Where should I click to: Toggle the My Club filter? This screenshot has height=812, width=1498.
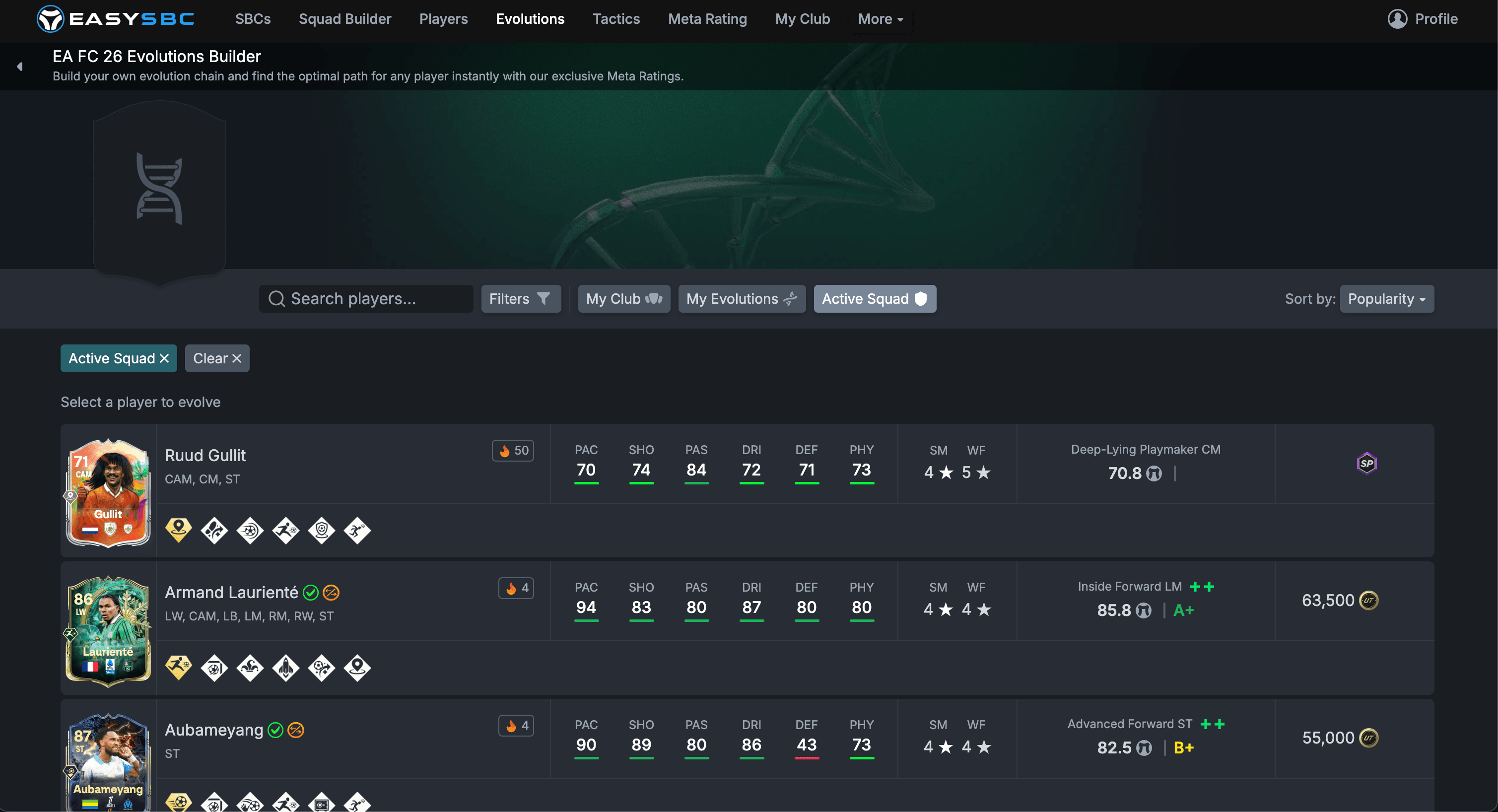click(623, 298)
